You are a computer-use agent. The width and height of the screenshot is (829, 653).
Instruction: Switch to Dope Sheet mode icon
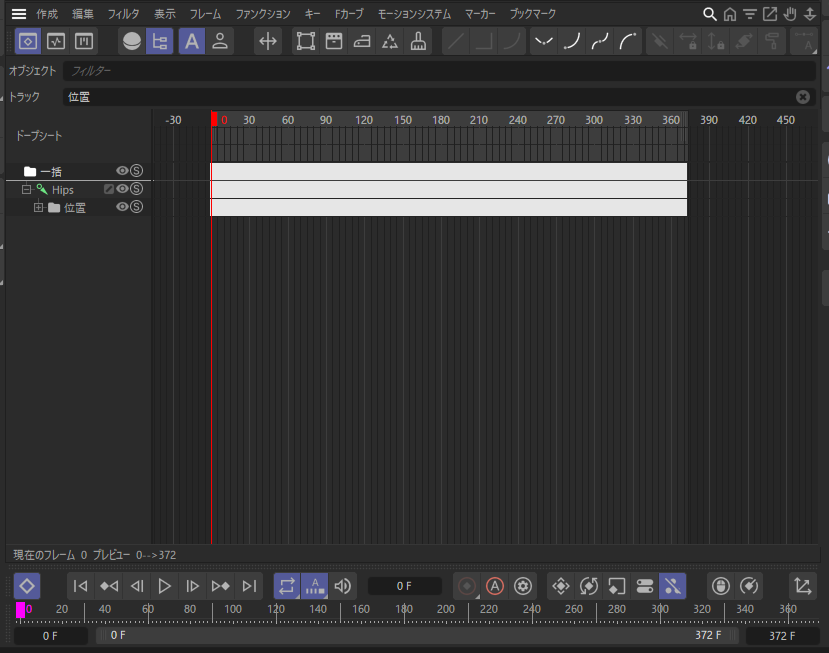(x=27, y=41)
